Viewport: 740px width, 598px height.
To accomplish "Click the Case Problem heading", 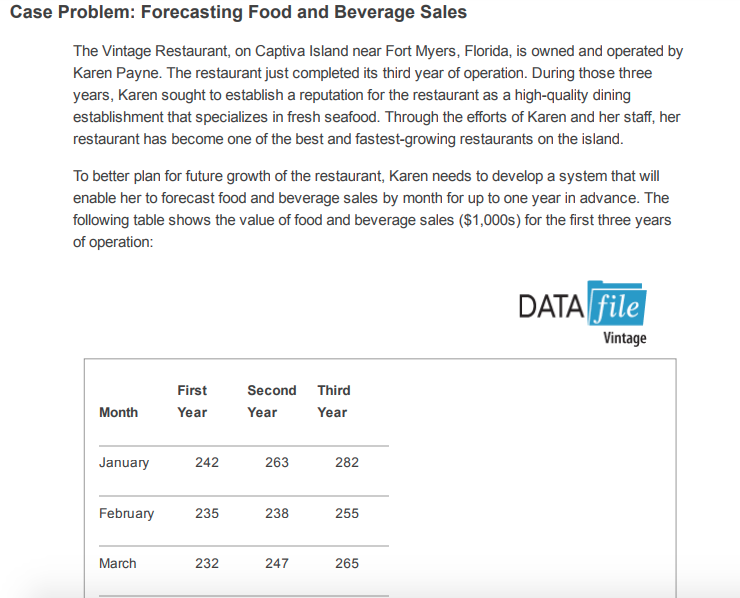I will pyautogui.click(x=238, y=12).
